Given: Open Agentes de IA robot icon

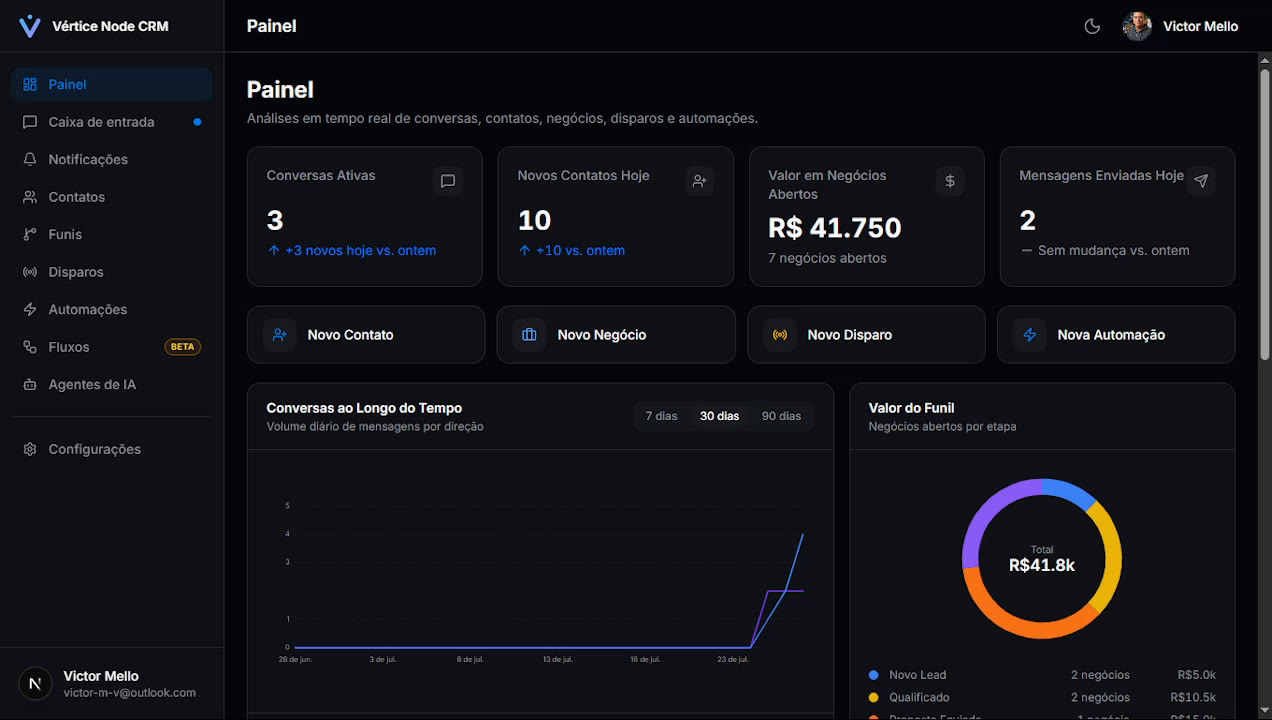Looking at the screenshot, I should 30,384.
